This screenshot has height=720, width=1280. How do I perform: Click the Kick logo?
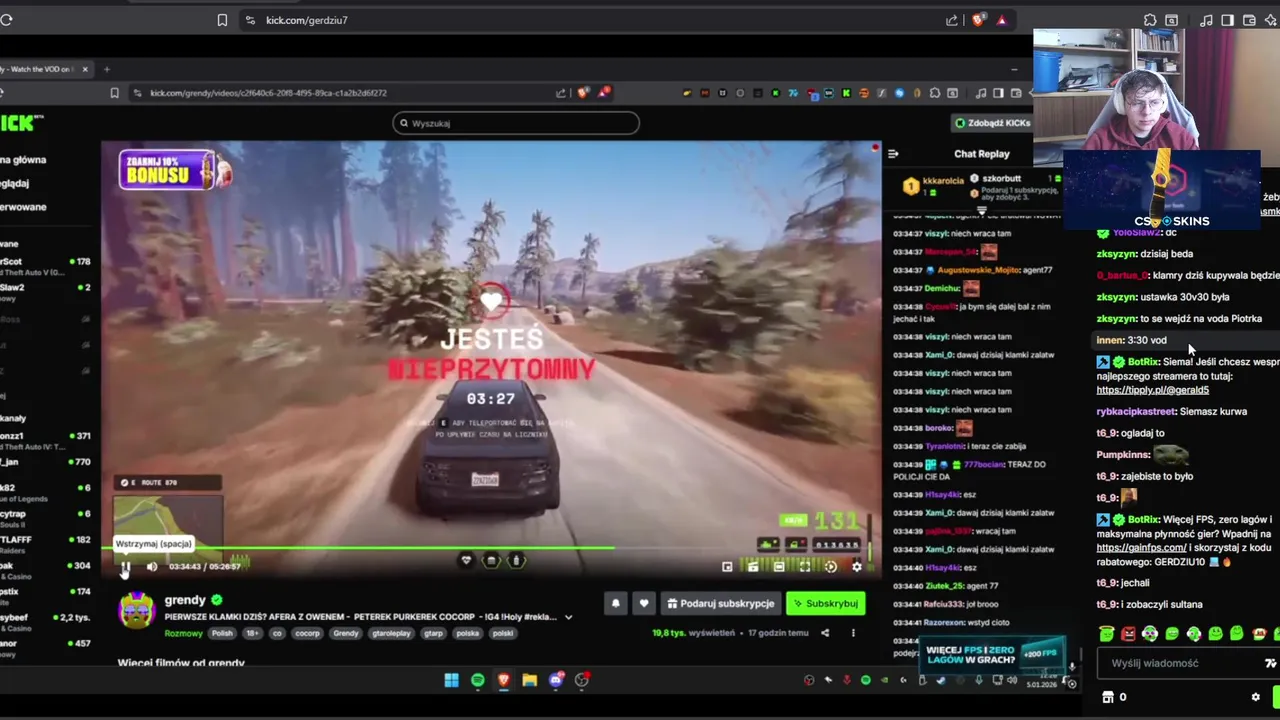pyautogui.click(x=22, y=123)
